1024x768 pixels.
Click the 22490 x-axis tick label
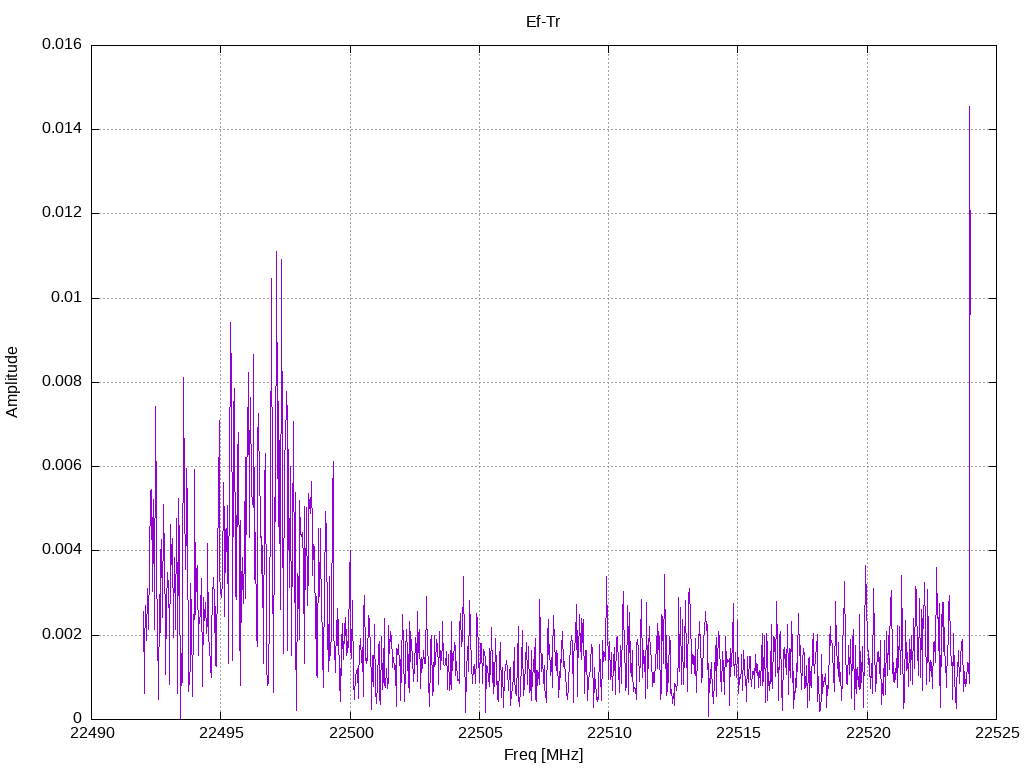[91, 734]
